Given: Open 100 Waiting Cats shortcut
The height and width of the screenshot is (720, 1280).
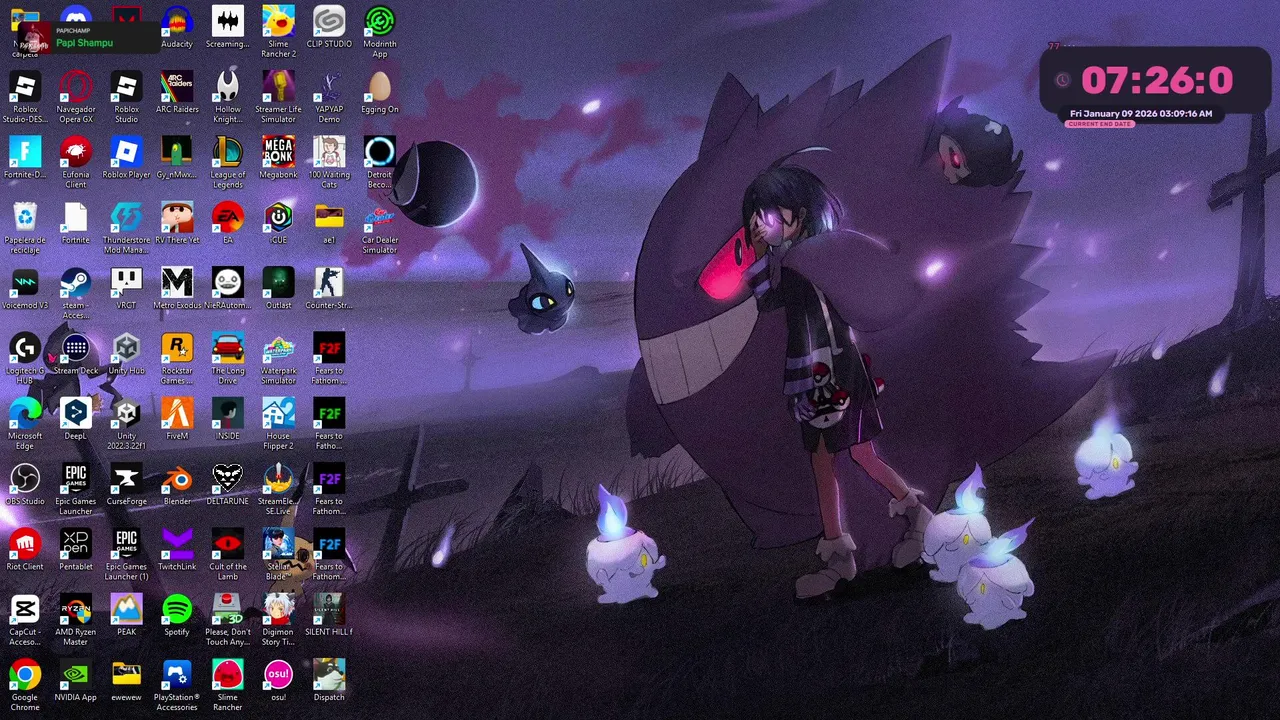Looking at the screenshot, I should (329, 152).
